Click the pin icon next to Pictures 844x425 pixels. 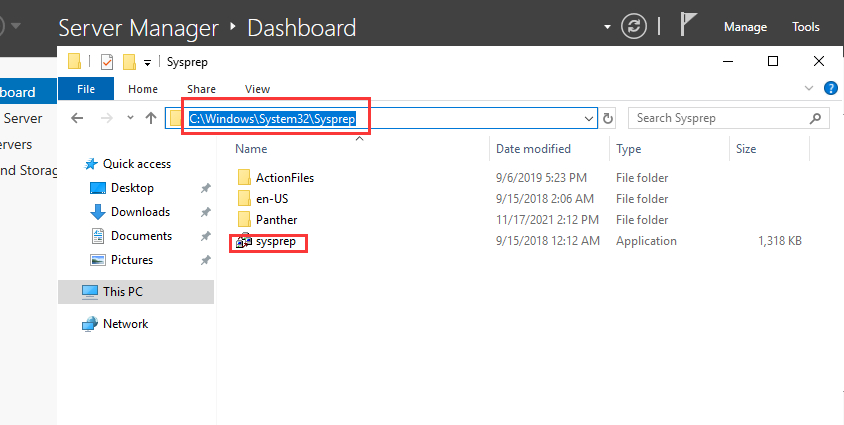206,260
